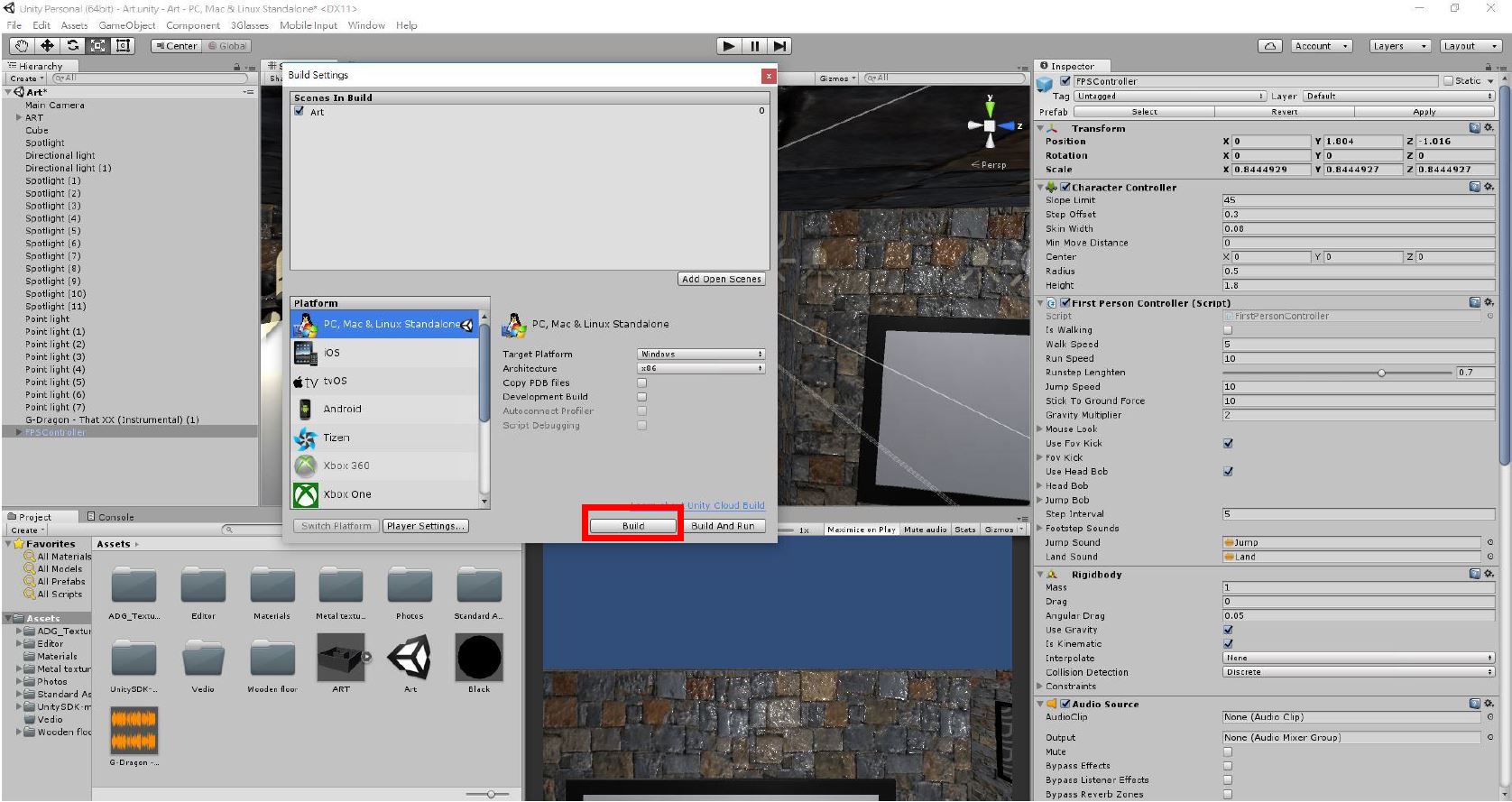Open the Cloud services icon
The height and width of the screenshot is (802, 1512).
click(1270, 46)
